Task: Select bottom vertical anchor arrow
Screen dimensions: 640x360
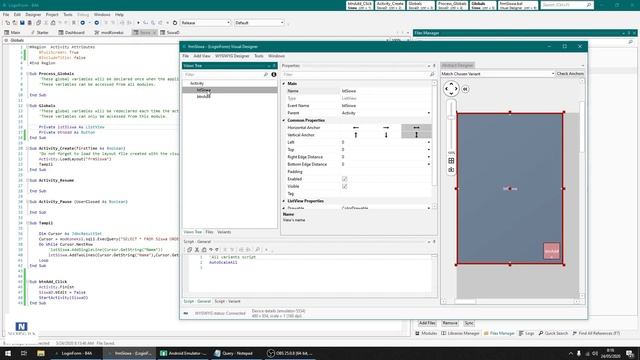Action: point(386,135)
